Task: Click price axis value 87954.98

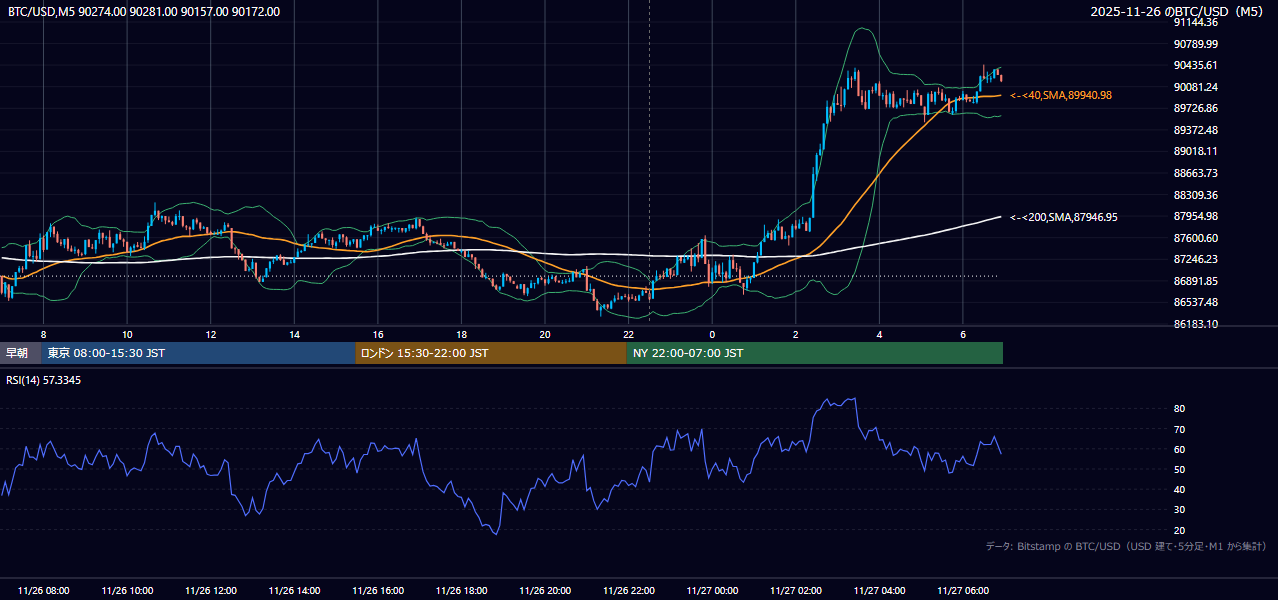Action: point(1196,216)
